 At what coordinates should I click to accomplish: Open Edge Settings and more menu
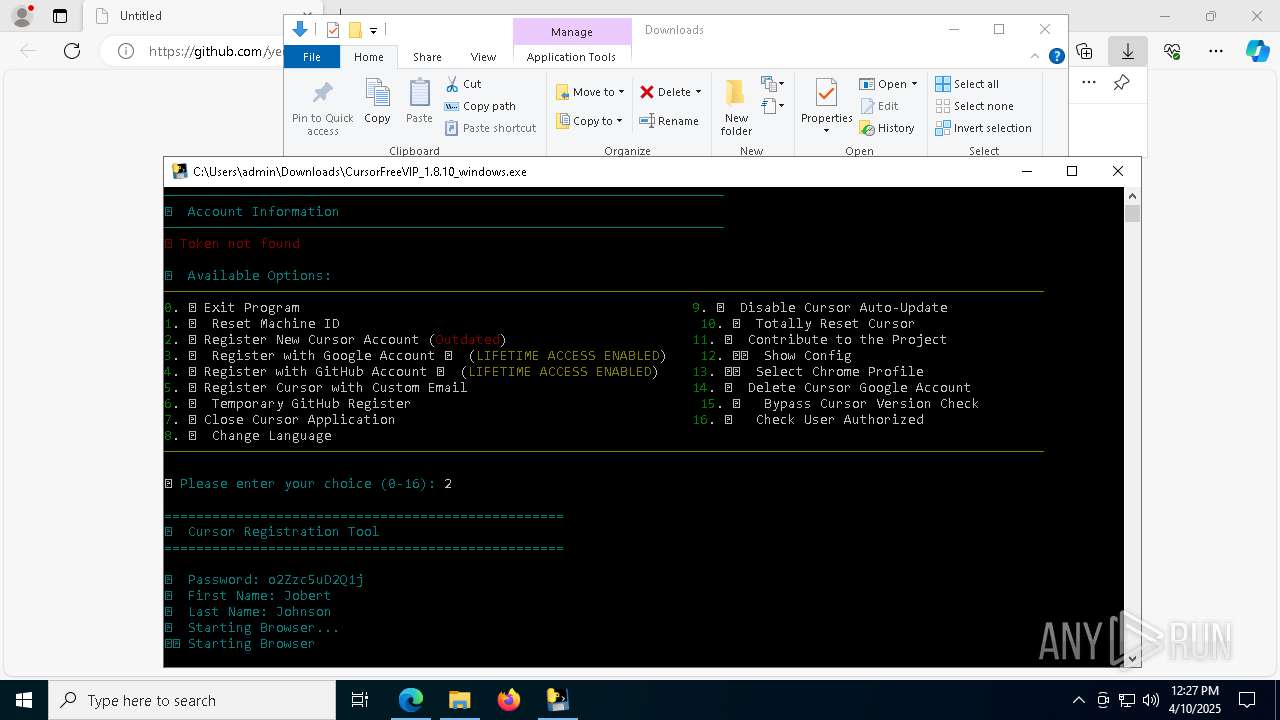(1216, 51)
